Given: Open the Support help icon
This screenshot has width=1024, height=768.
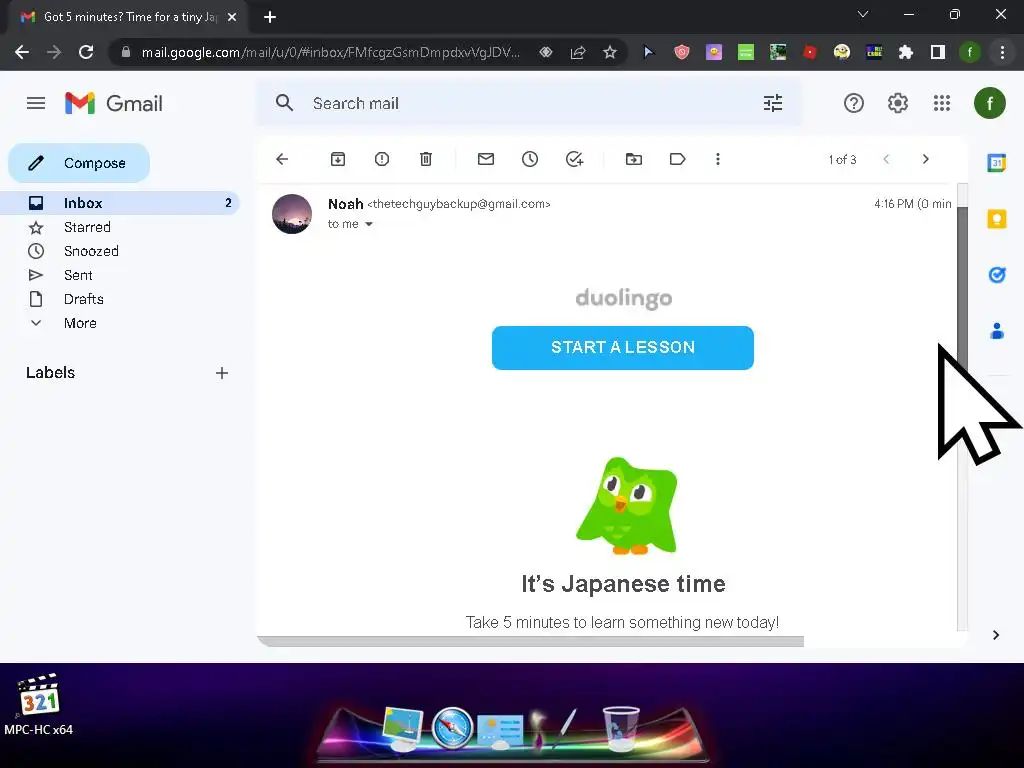Looking at the screenshot, I should [854, 103].
